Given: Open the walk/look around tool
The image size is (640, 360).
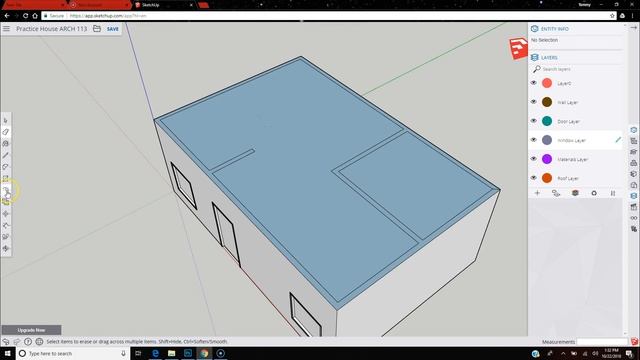Looking at the screenshot, I should pos(6,237).
